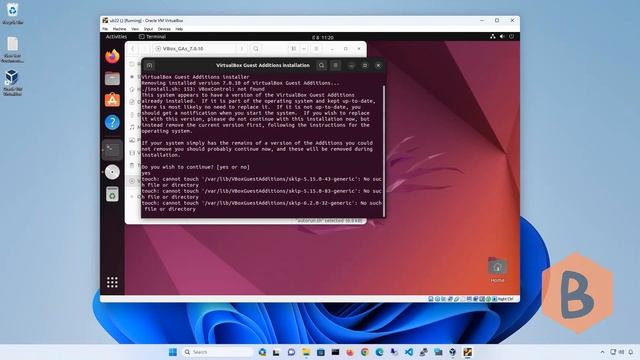This screenshot has width=640, height=360.
Task: Click Right Ctrl host key indicator
Action: [506, 299]
